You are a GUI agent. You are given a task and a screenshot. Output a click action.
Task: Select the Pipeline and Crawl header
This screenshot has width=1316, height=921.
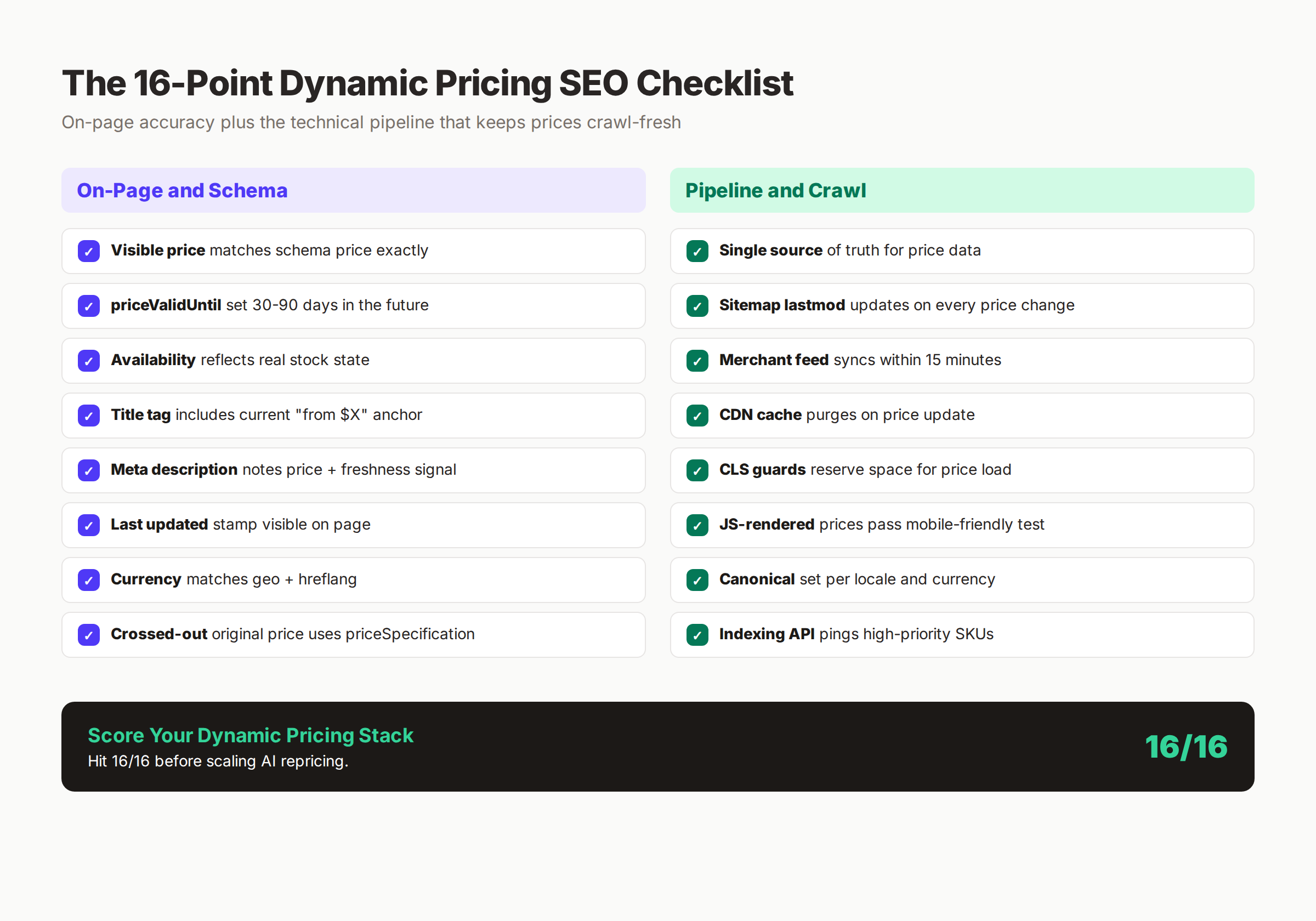tap(962, 190)
